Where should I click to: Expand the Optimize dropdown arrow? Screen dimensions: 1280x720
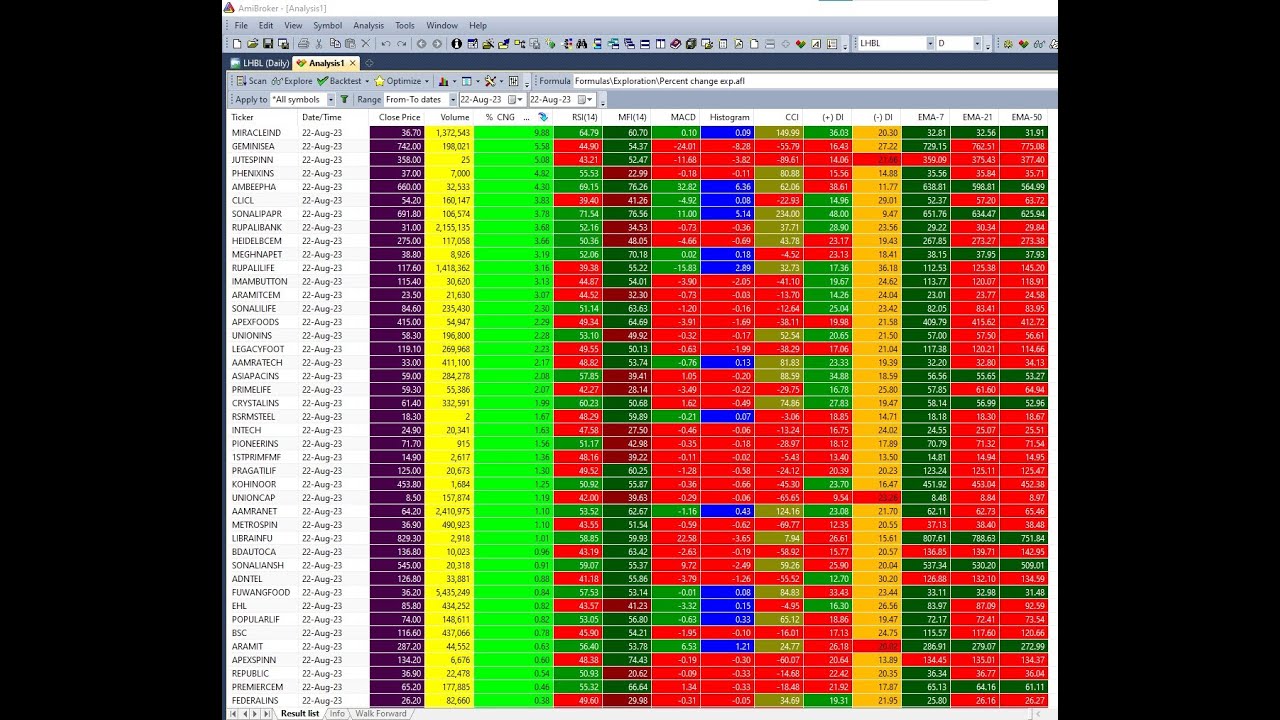[x=427, y=81]
